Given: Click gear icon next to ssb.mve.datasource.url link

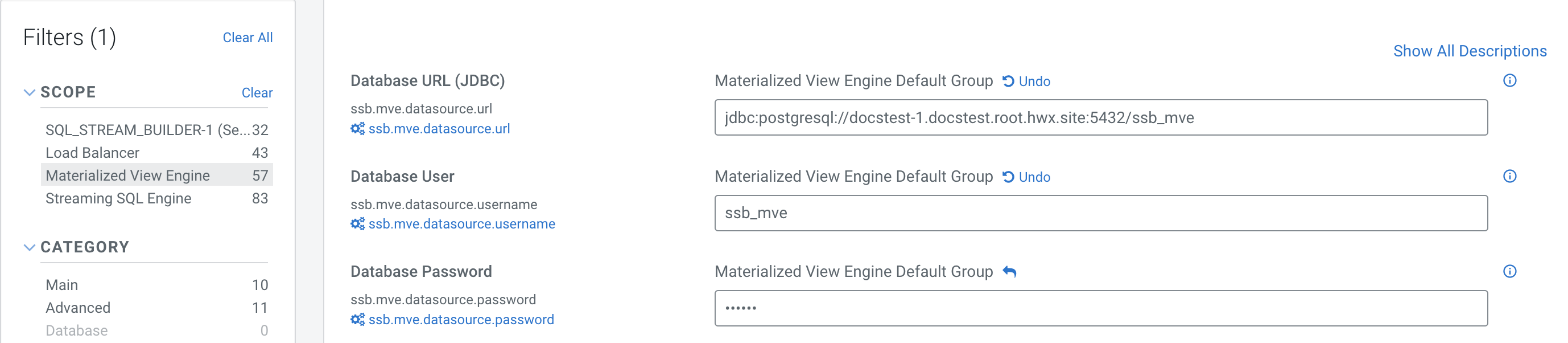Looking at the screenshot, I should 357,129.
